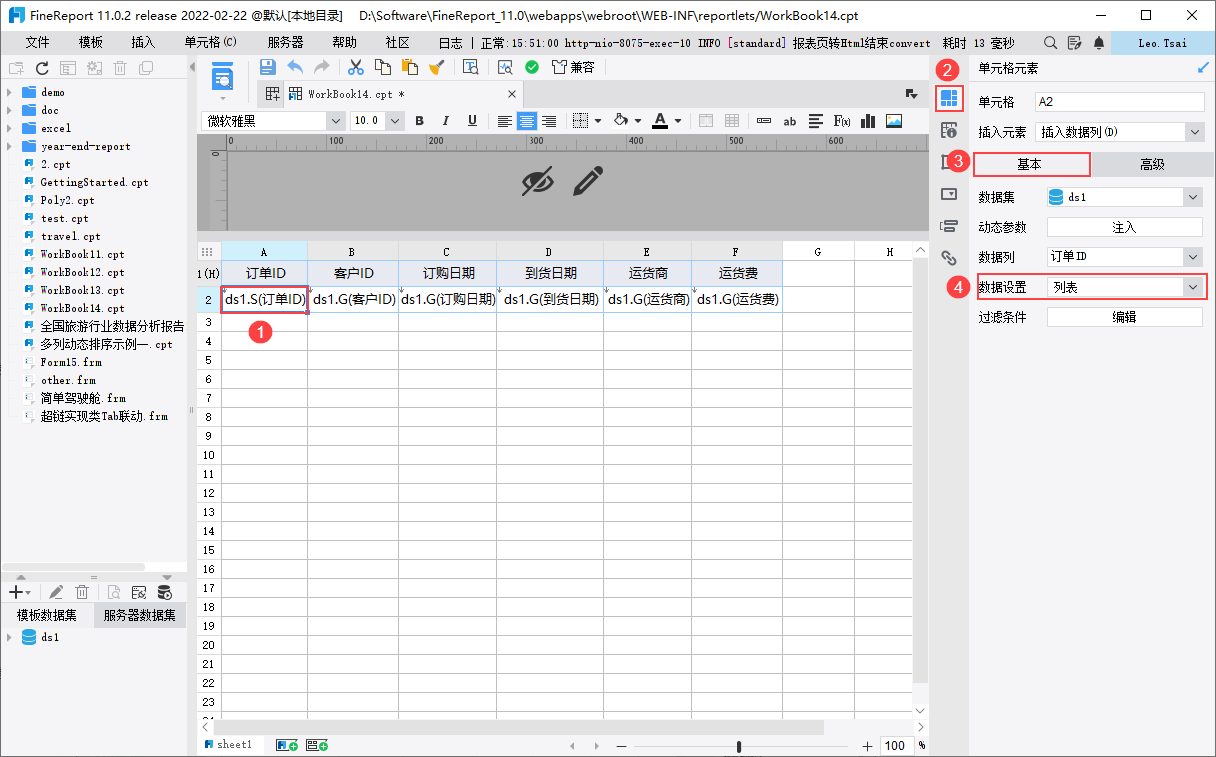The image size is (1216, 757).
Task: Align cell text right
Action: [x=548, y=121]
